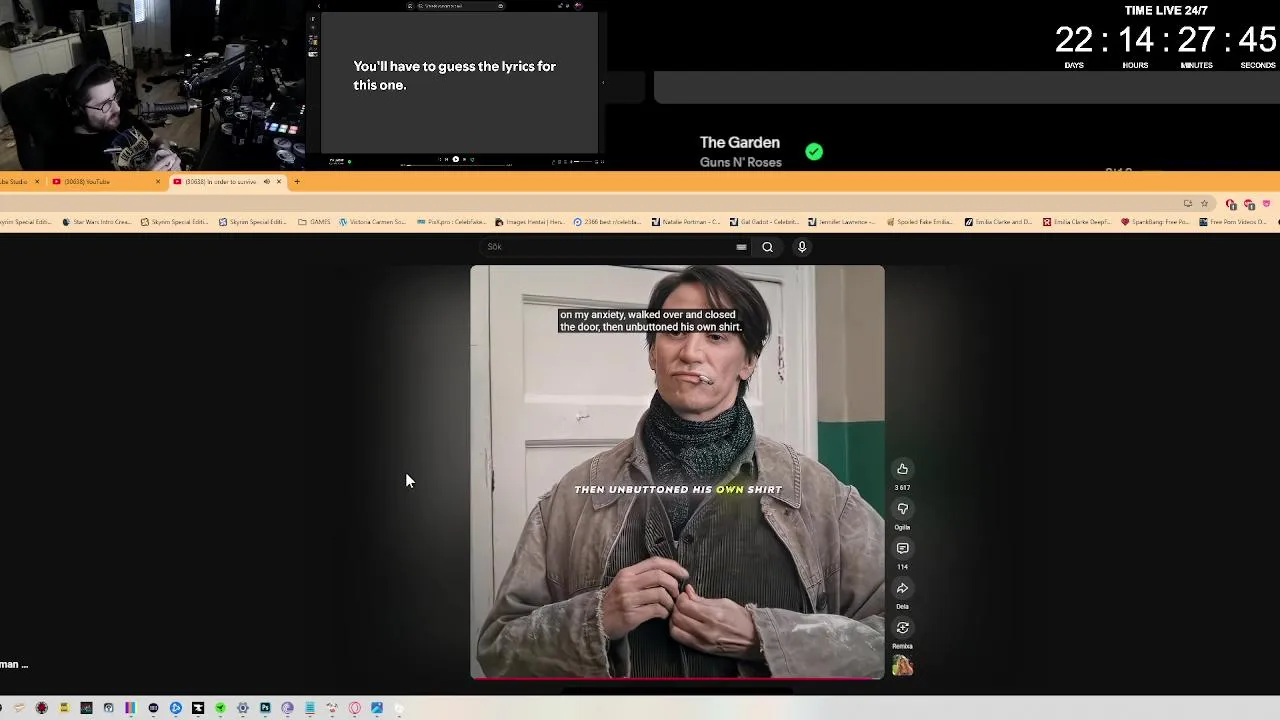The image size is (1280, 720).
Task: Open a new browser tab with plus
Action: (297, 182)
